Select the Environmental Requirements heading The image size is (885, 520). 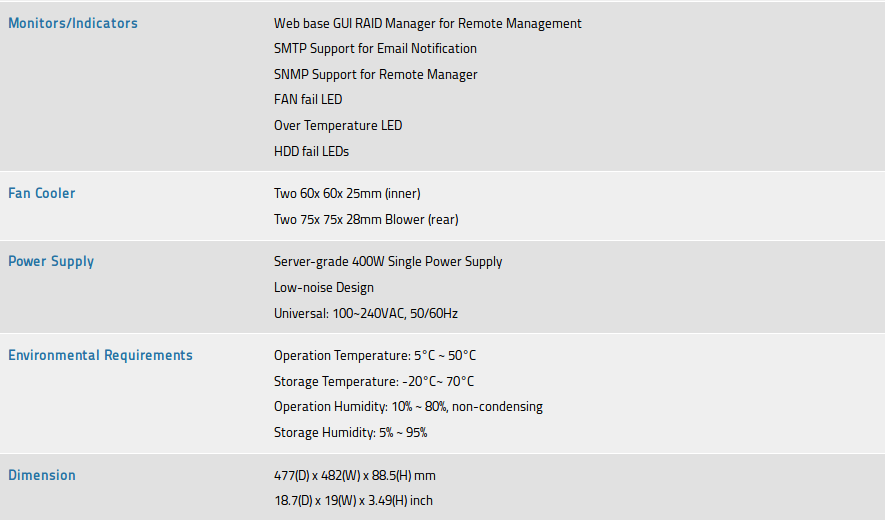point(100,355)
